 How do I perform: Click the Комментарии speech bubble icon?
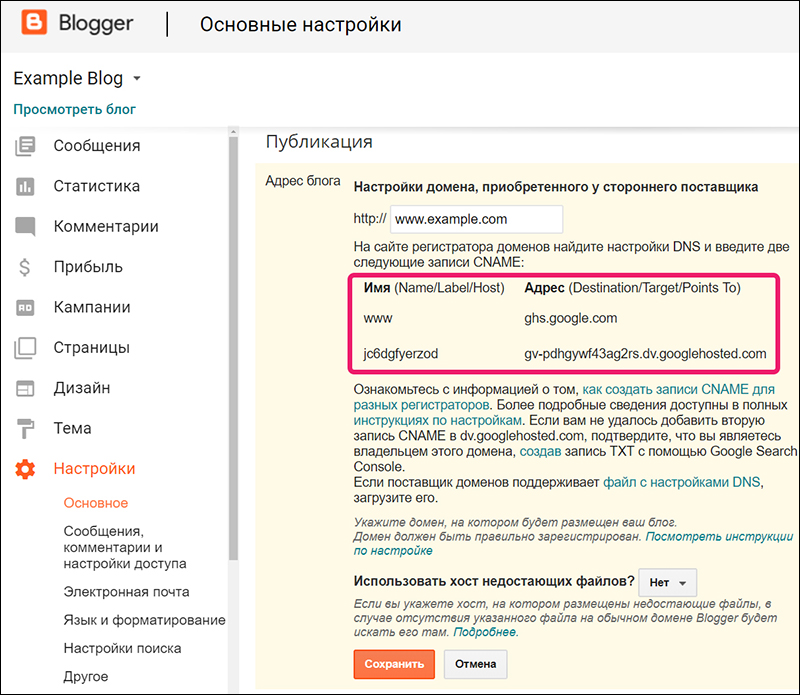(25, 227)
